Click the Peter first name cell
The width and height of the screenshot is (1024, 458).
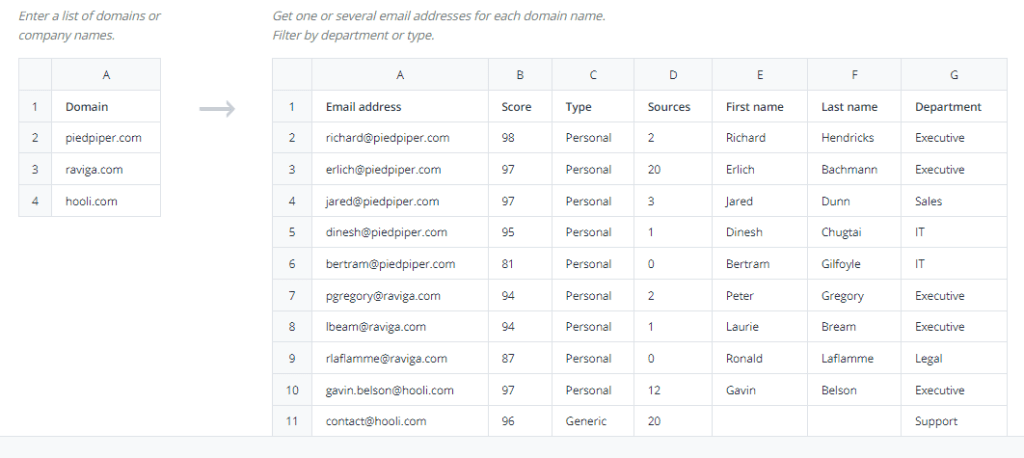(x=760, y=295)
